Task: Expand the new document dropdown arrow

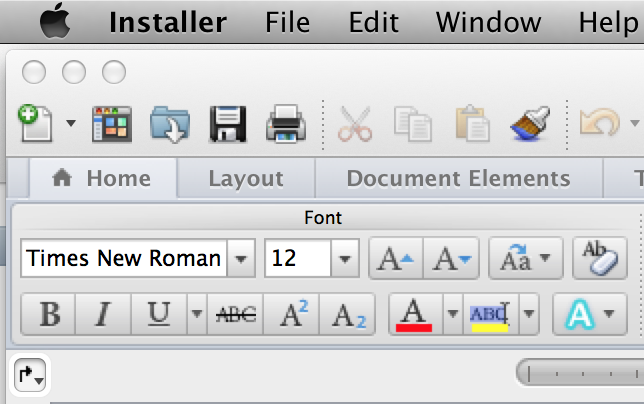Action: [71, 123]
